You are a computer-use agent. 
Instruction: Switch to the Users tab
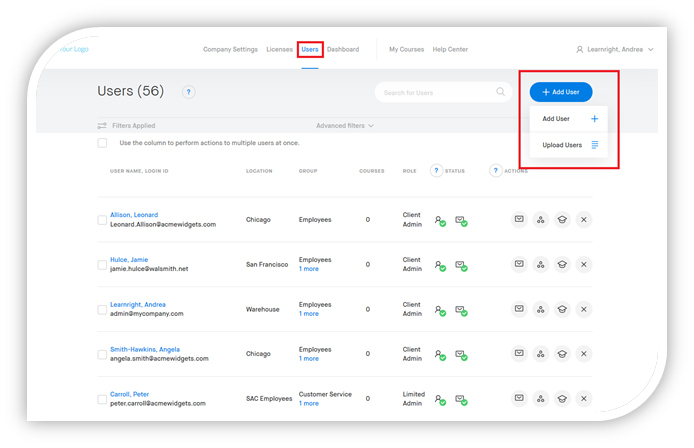coord(310,49)
